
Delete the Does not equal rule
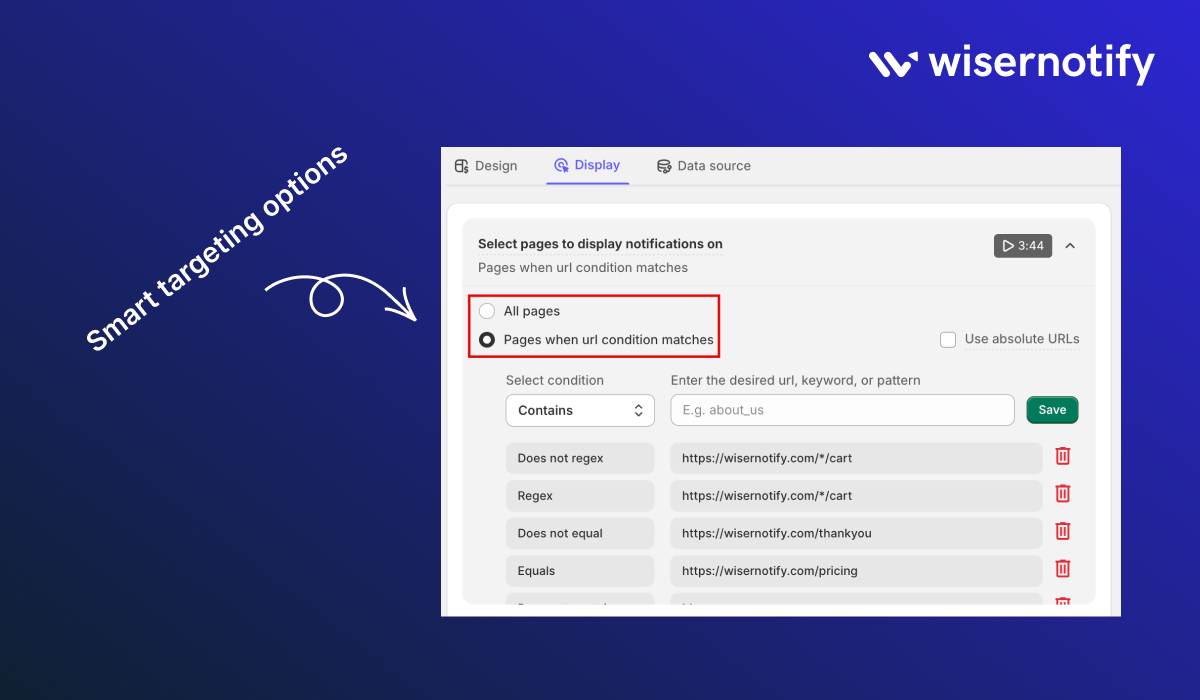pos(1063,531)
